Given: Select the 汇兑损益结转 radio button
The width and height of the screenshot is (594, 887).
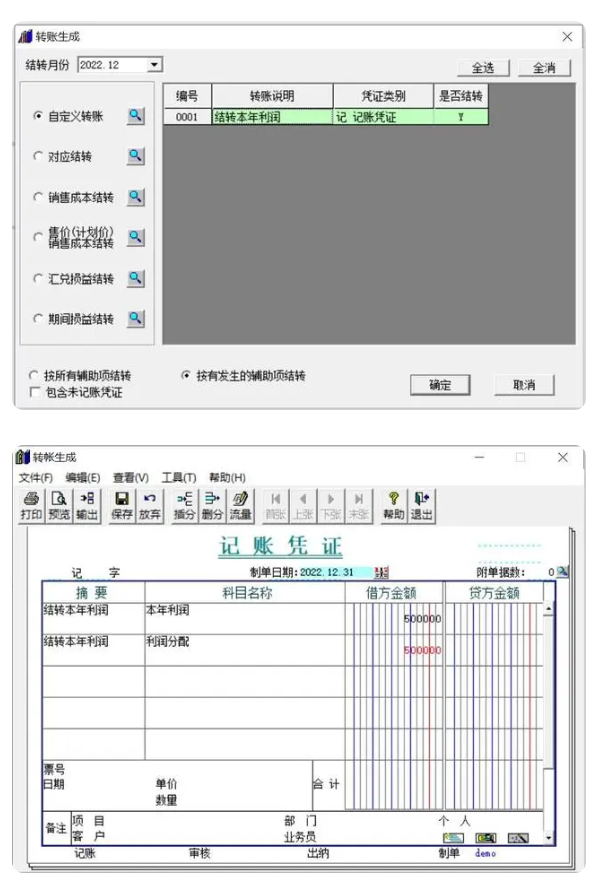Looking at the screenshot, I should point(38,278).
